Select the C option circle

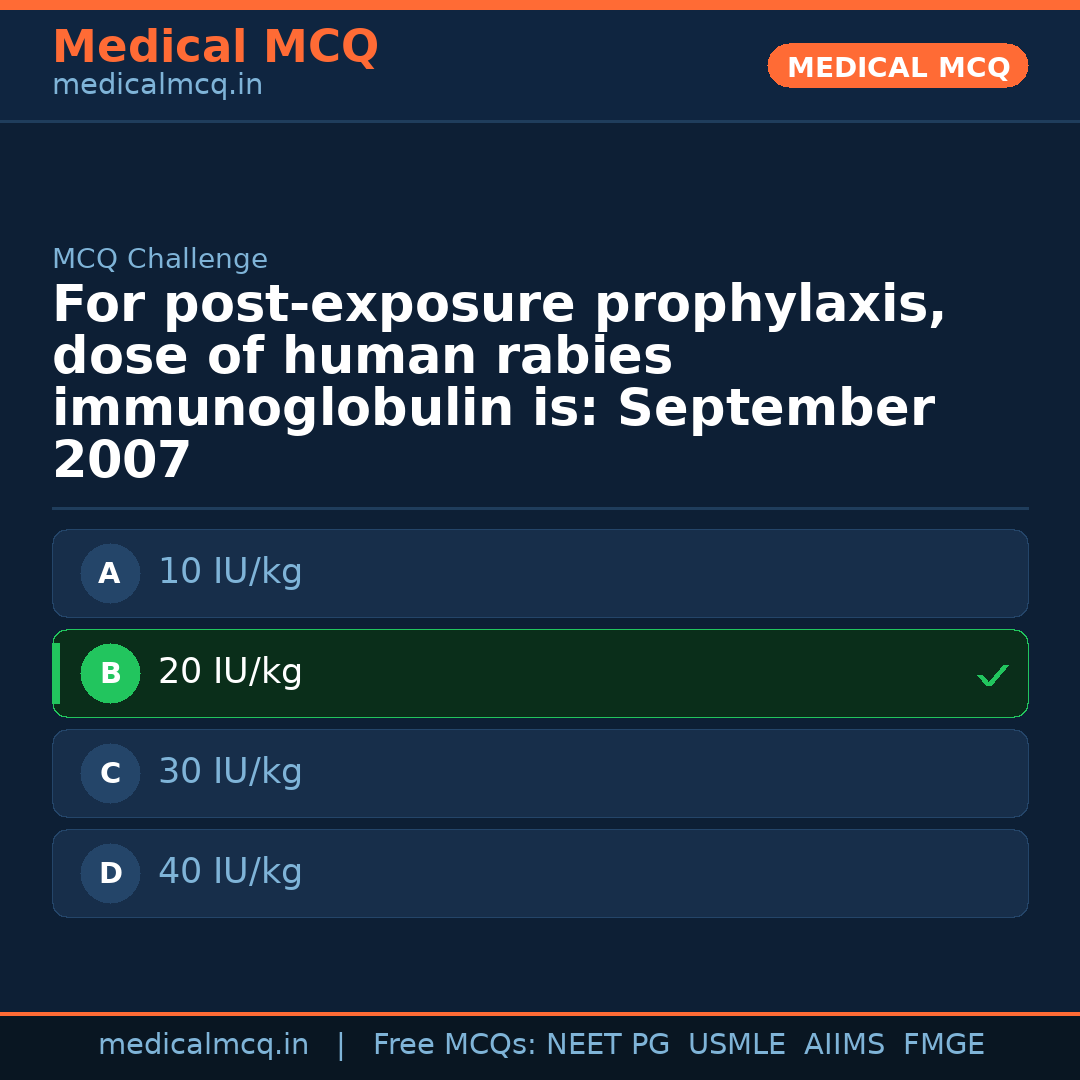[x=110, y=774]
